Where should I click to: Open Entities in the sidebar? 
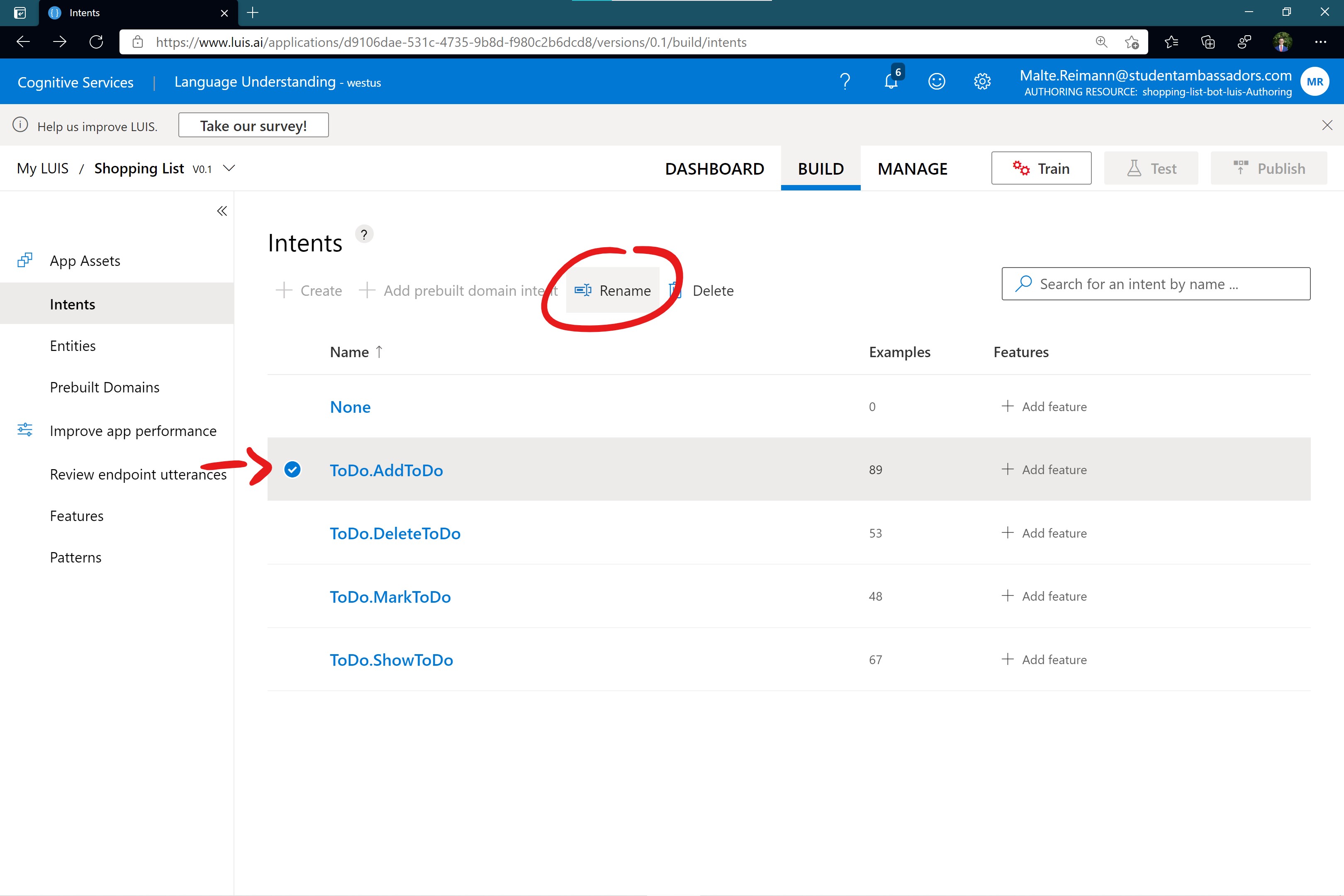[73, 346]
